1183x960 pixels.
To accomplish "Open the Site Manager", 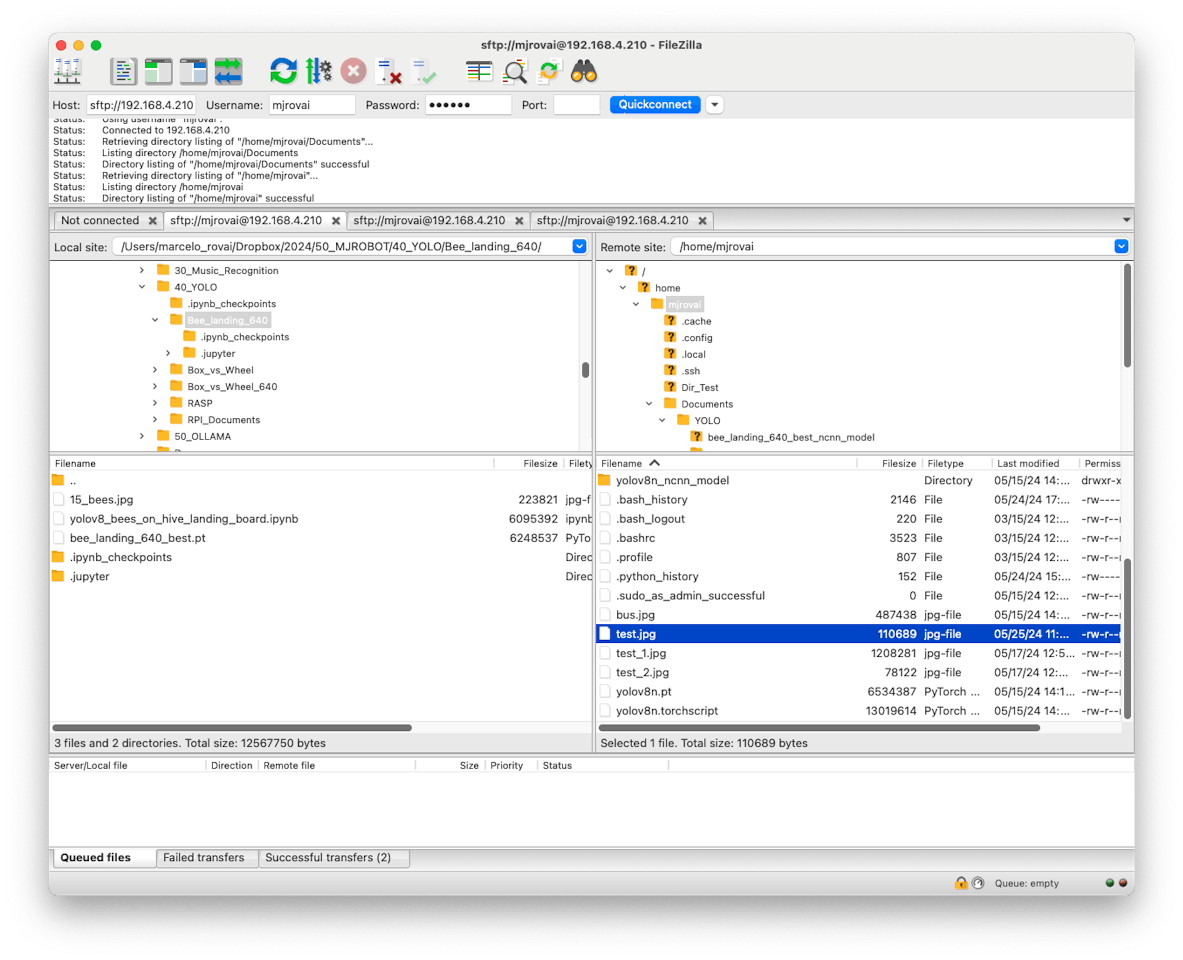I will tap(68, 71).
